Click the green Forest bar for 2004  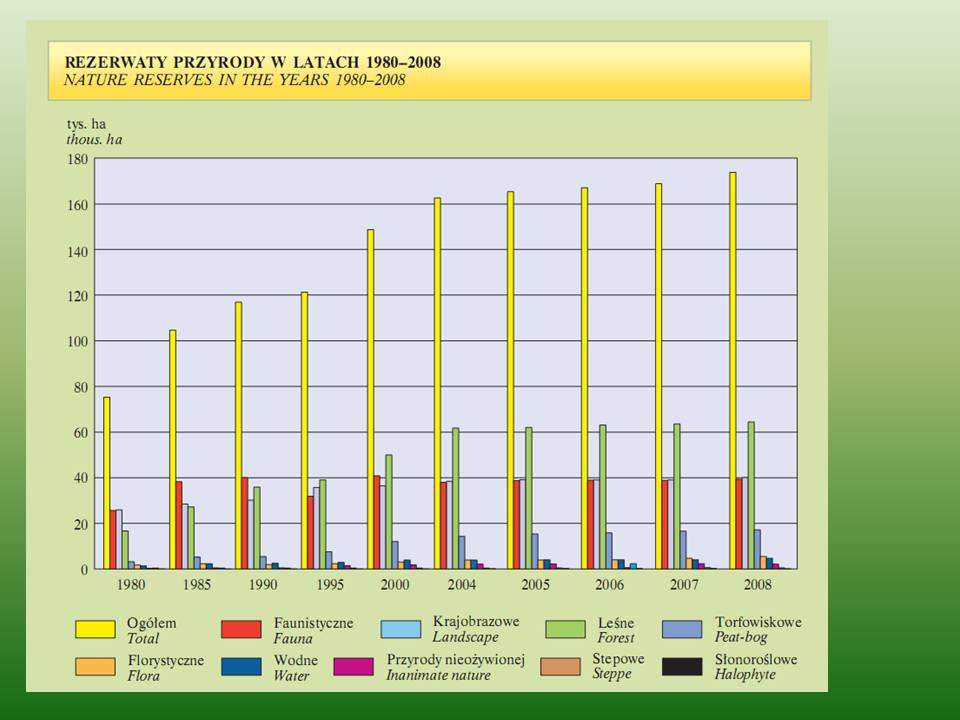click(456, 498)
